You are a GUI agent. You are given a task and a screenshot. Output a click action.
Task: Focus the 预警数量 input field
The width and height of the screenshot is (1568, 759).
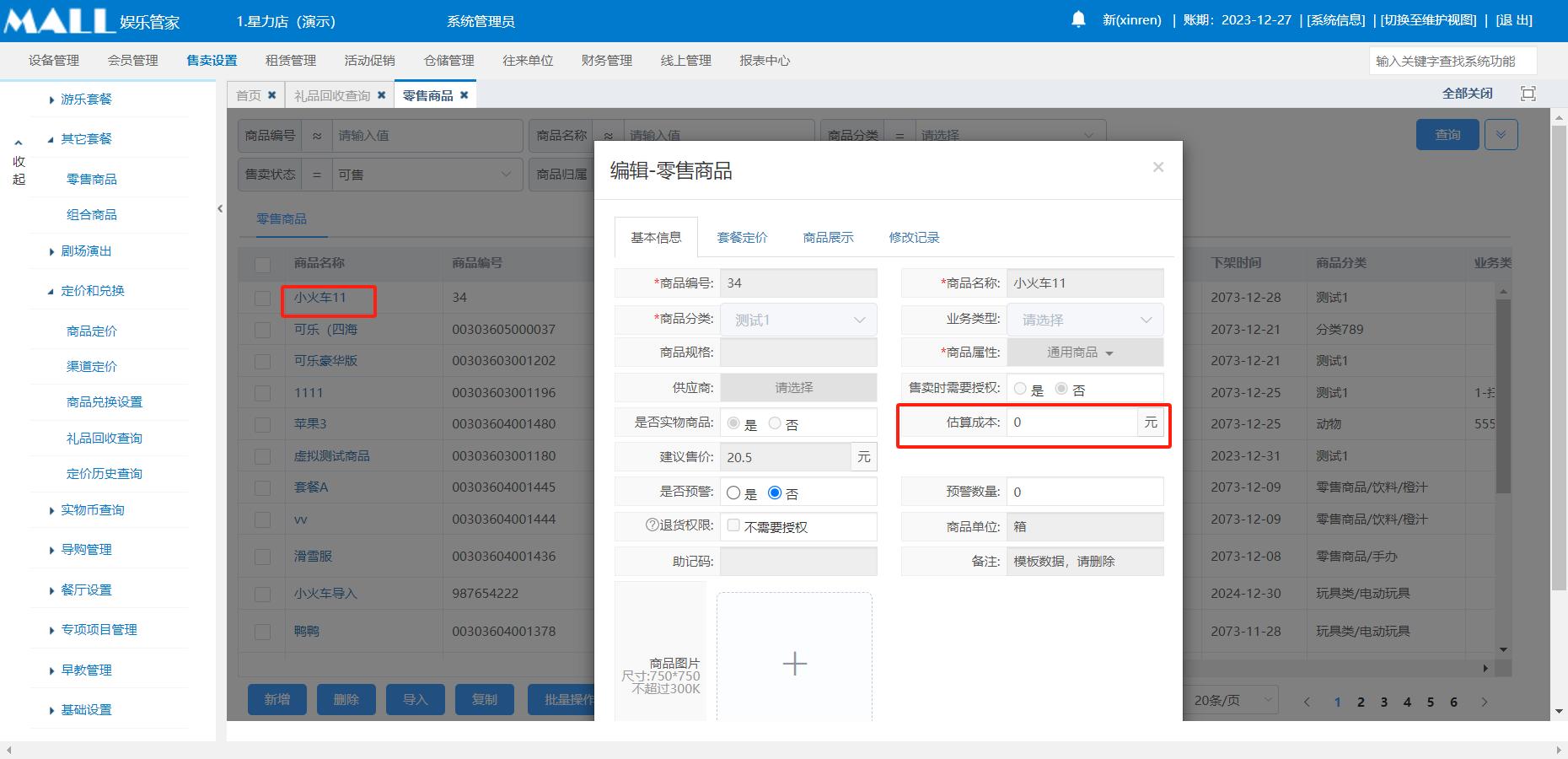tap(1085, 492)
